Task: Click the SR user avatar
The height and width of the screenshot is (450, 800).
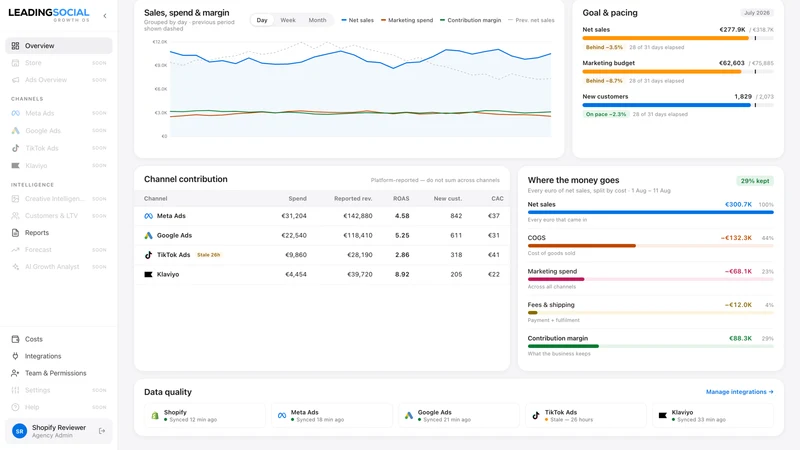Action: (x=19, y=431)
